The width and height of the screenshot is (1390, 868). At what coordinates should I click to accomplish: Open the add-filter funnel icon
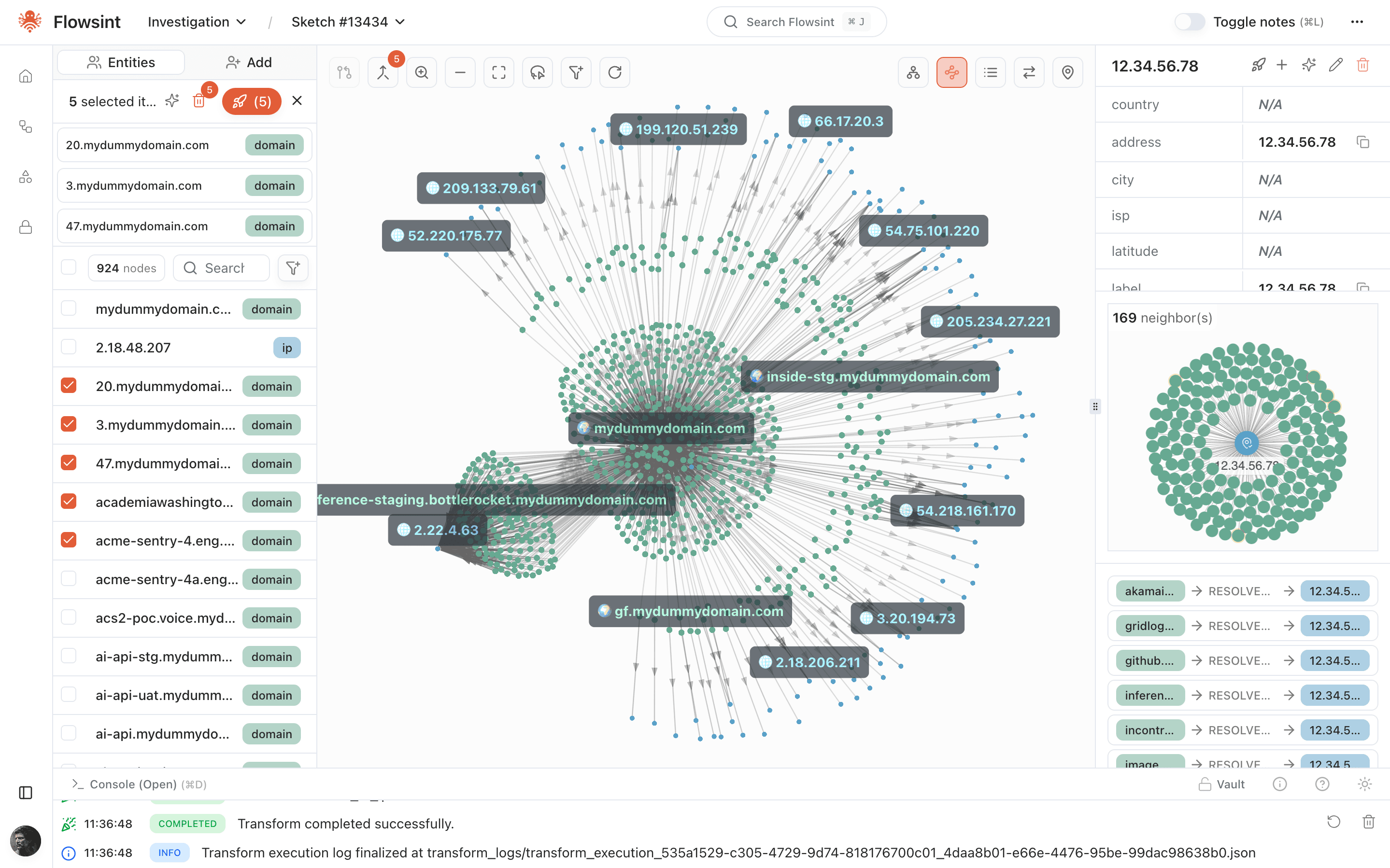click(576, 72)
